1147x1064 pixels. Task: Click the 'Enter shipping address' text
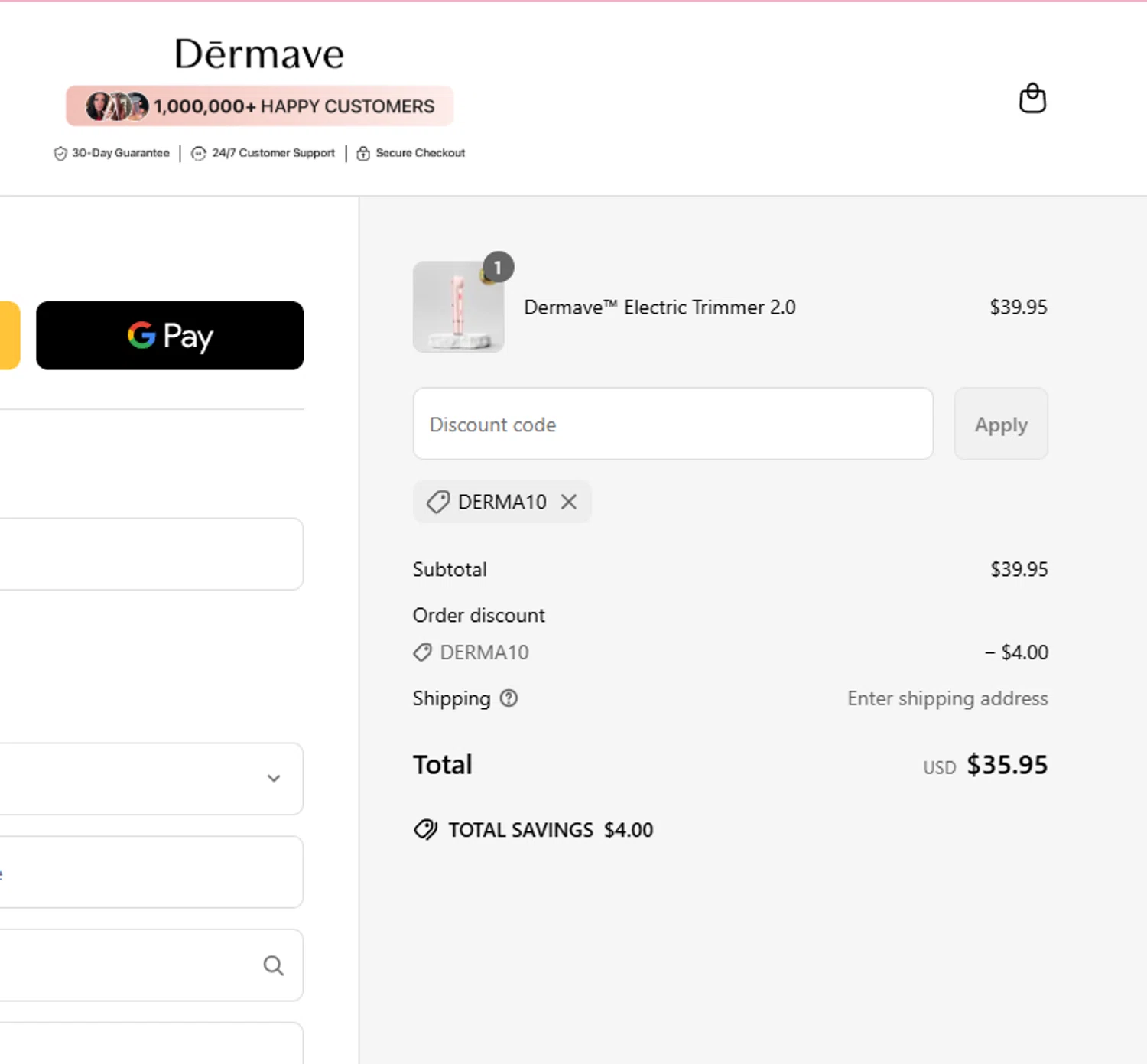[947, 698]
